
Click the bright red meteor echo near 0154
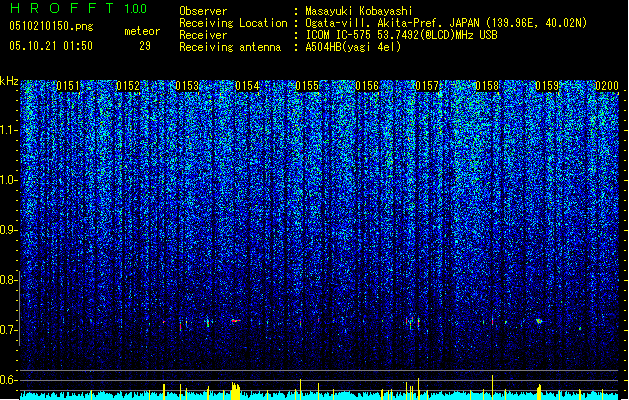click(235, 321)
